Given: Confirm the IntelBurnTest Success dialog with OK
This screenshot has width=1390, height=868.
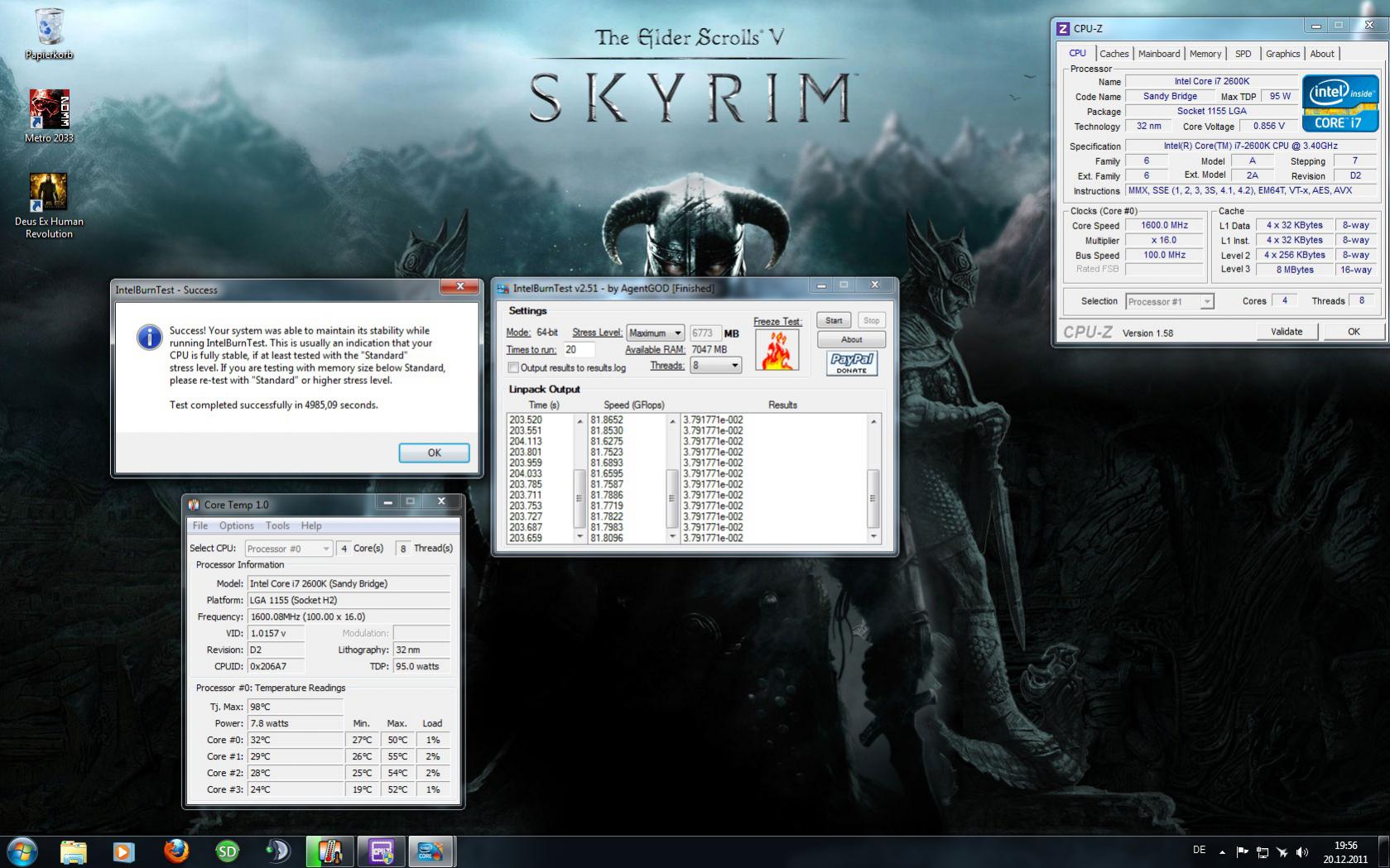Looking at the screenshot, I should click(434, 453).
